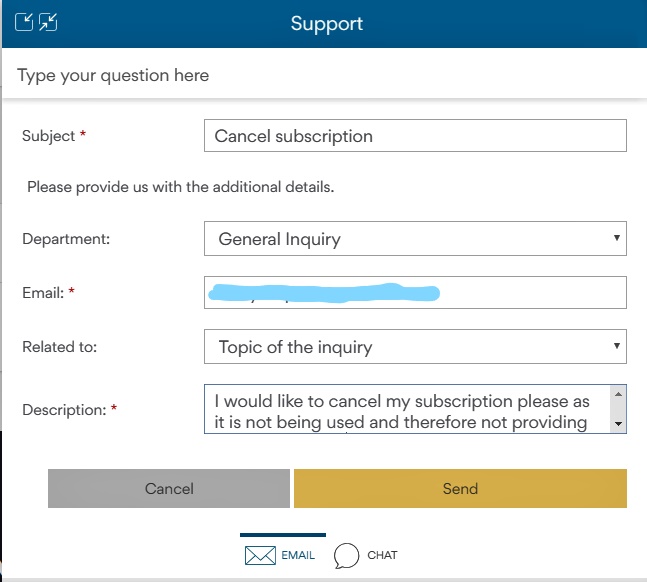Click the Support header title
The image size is (647, 582).
coord(327,24)
